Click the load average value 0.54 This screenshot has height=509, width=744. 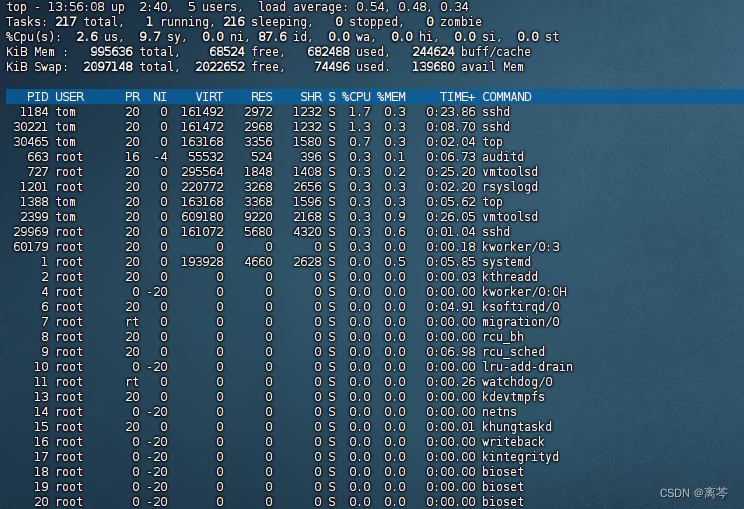(x=372, y=7)
